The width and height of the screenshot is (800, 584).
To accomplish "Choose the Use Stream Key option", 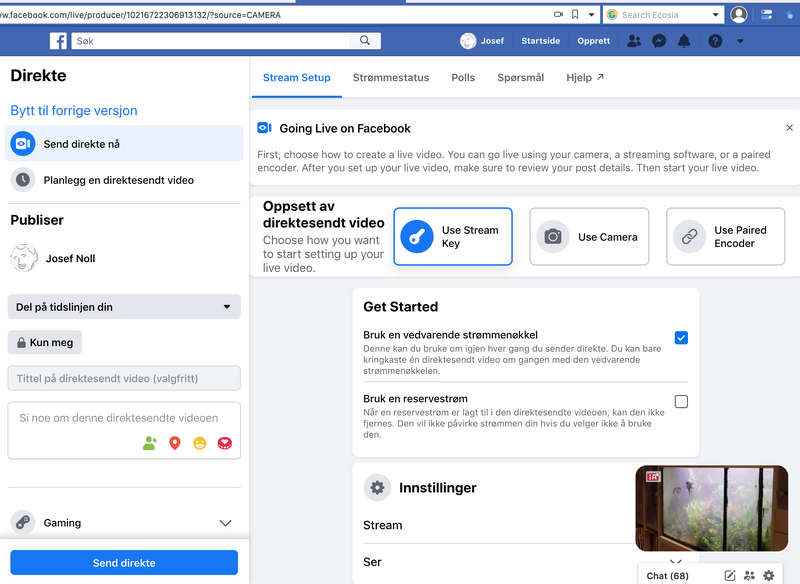I will pyautogui.click(x=453, y=237).
